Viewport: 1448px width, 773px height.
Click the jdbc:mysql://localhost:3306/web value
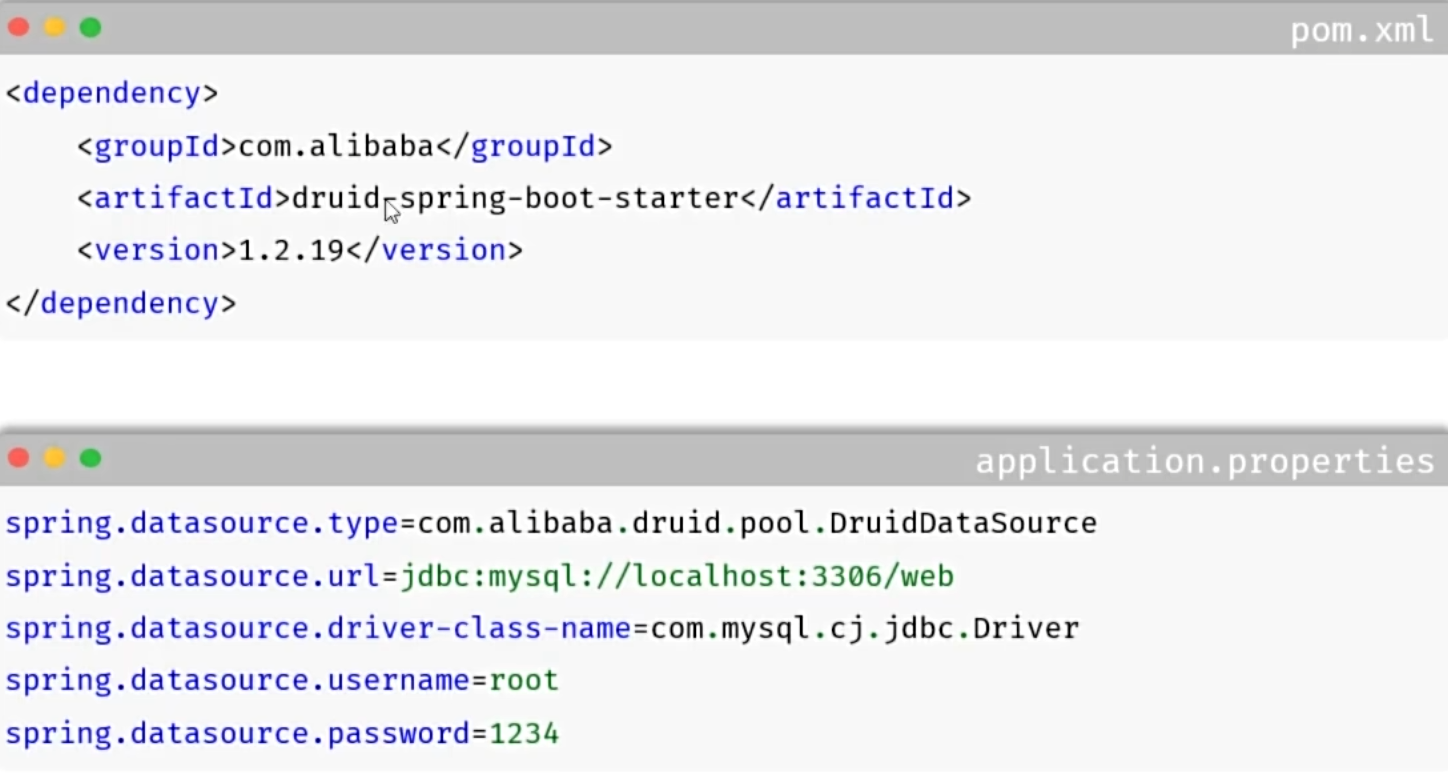(677, 577)
